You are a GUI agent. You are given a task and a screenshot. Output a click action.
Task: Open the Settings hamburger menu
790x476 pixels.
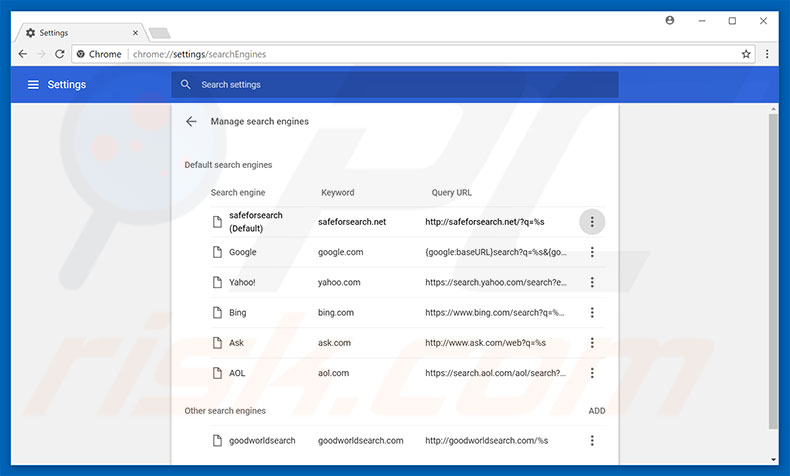pyautogui.click(x=33, y=85)
